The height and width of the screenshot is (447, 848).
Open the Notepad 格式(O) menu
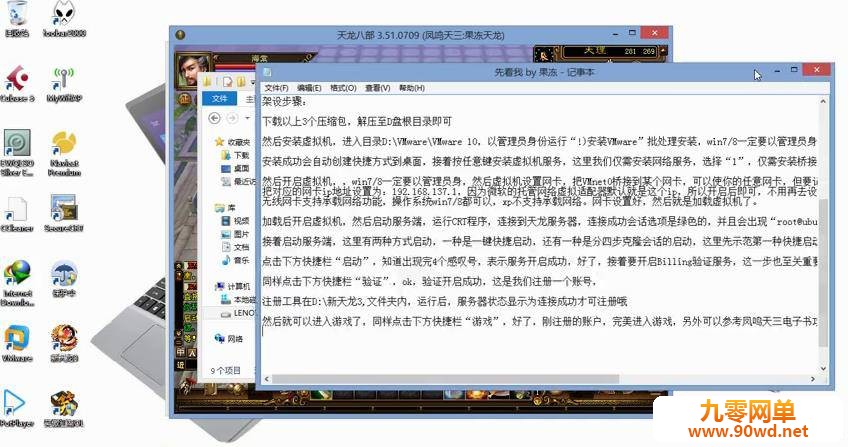pos(343,88)
